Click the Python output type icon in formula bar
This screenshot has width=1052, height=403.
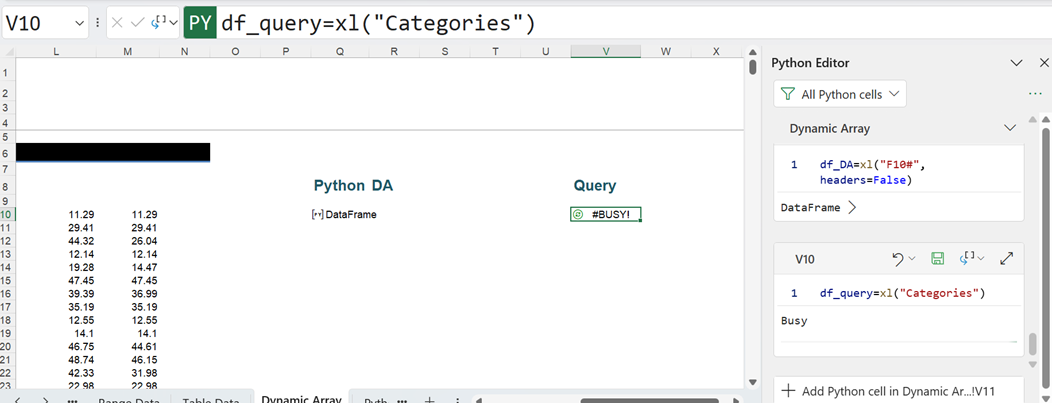coord(160,22)
